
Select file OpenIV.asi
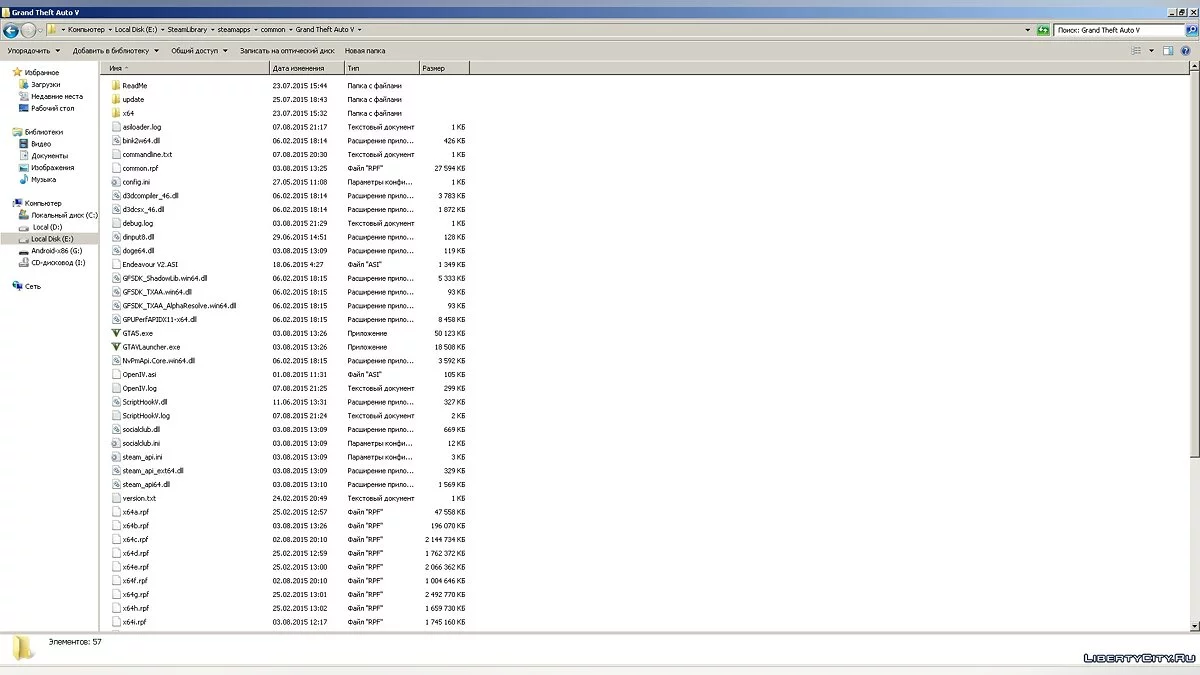coord(139,374)
